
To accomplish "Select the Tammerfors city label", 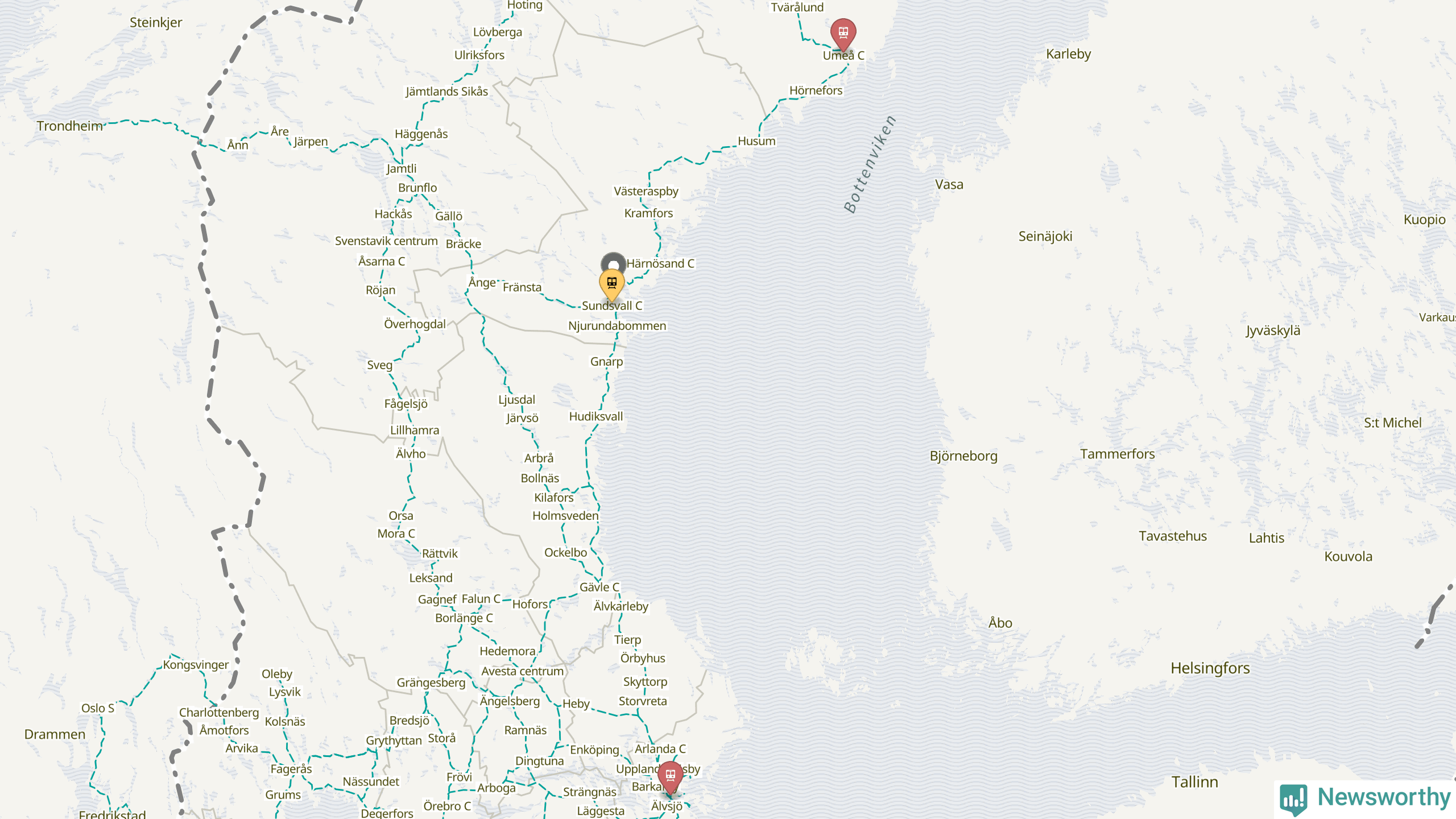I will click(1118, 454).
